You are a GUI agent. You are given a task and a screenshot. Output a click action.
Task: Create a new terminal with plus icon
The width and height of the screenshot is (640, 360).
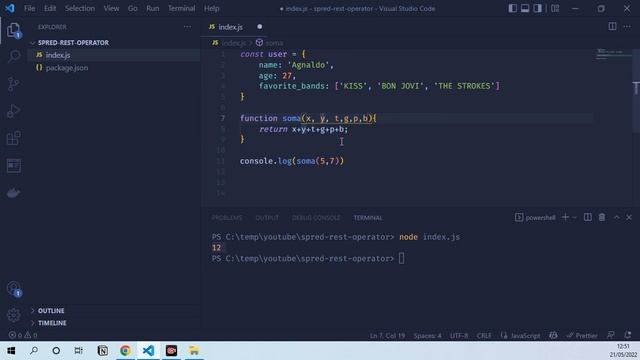tap(565, 218)
